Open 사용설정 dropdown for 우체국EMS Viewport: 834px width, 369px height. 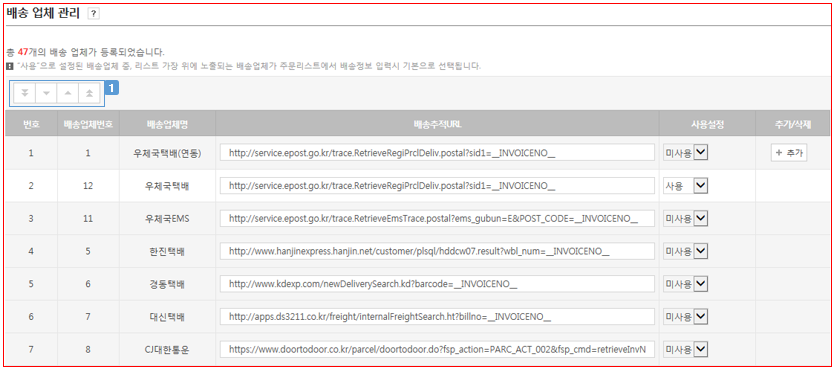click(686, 219)
